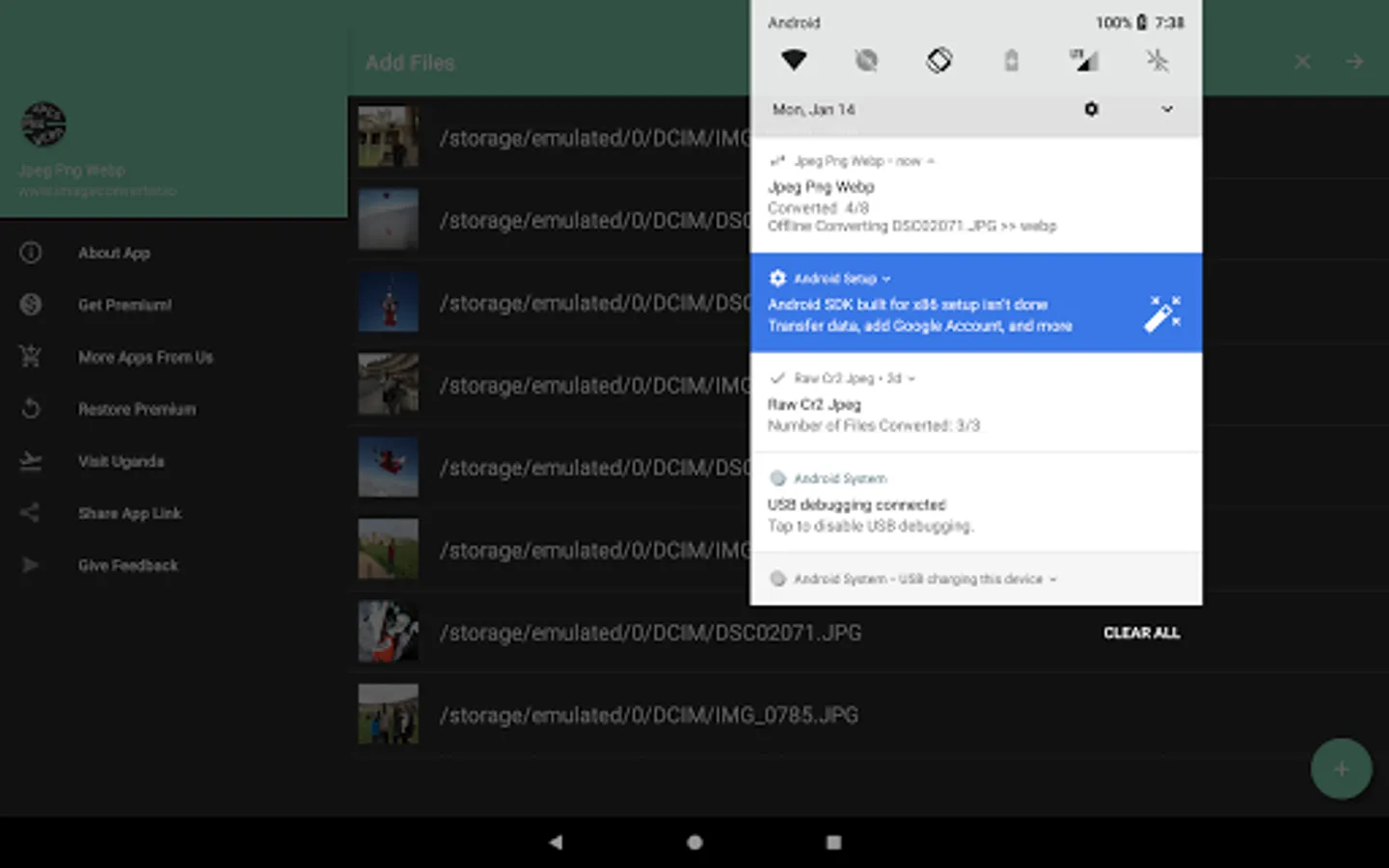
Task: Open the About App info icon
Action: [31, 253]
